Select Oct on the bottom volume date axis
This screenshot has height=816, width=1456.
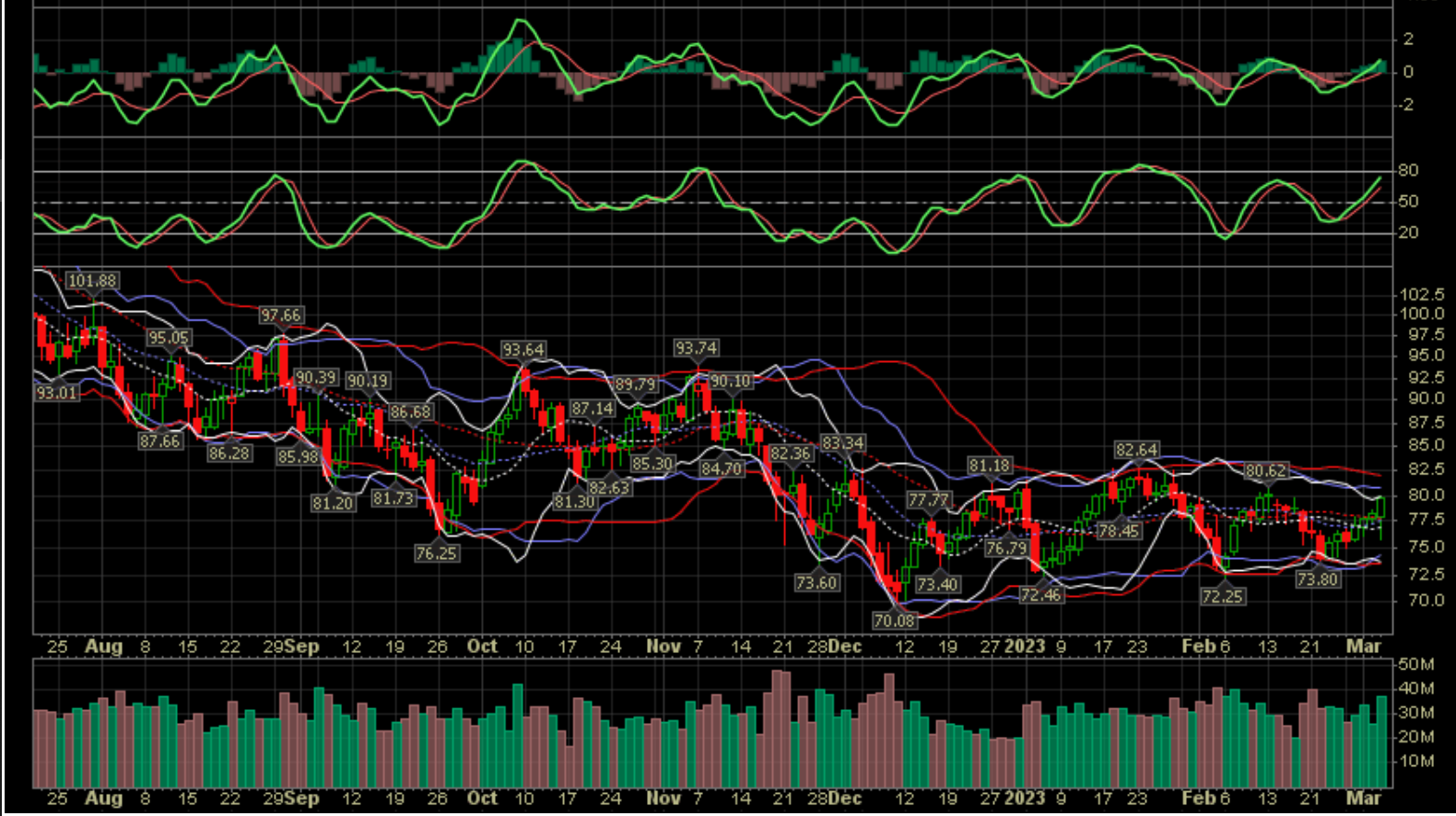[x=482, y=799]
